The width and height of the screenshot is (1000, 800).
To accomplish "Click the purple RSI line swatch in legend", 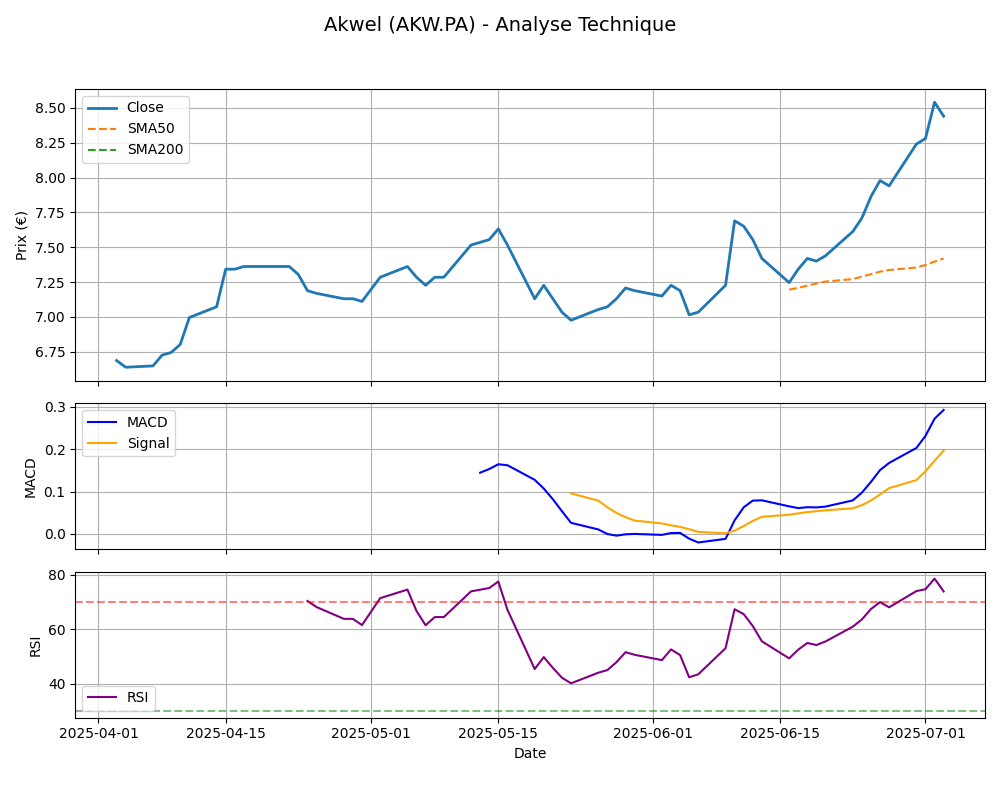I will tap(103, 697).
